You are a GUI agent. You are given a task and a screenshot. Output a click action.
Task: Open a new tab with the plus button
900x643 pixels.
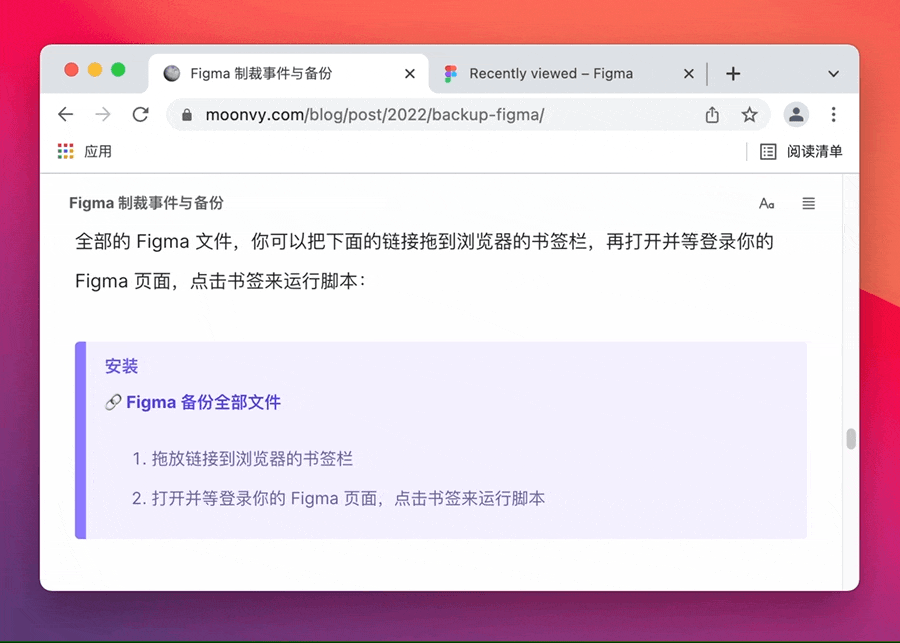coord(733,73)
